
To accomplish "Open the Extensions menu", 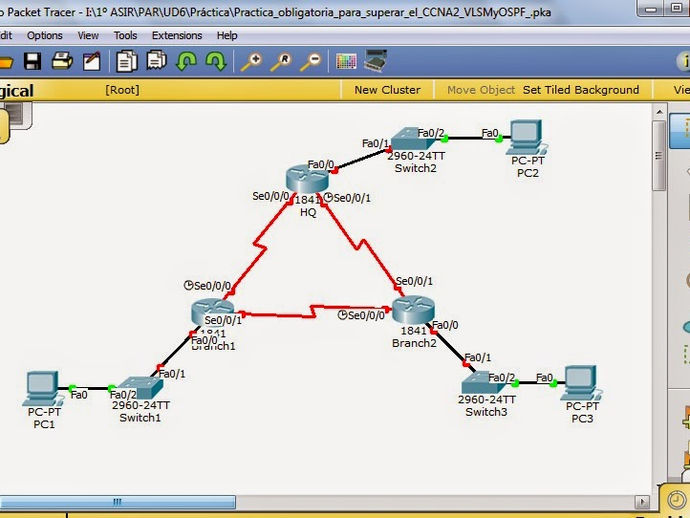I will pyautogui.click(x=177, y=35).
